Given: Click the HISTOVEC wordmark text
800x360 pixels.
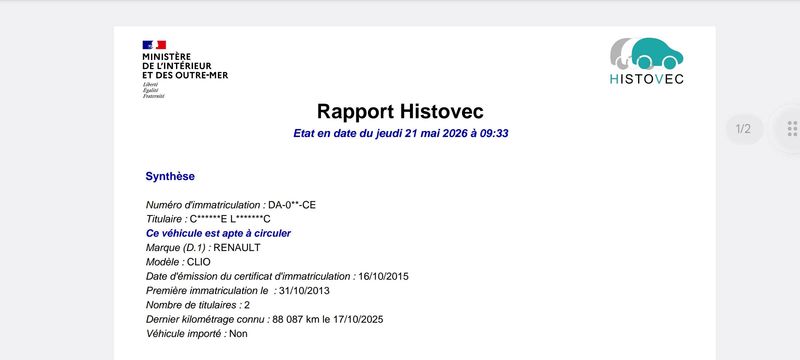Looking at the screenshot, I should [646, 79].
